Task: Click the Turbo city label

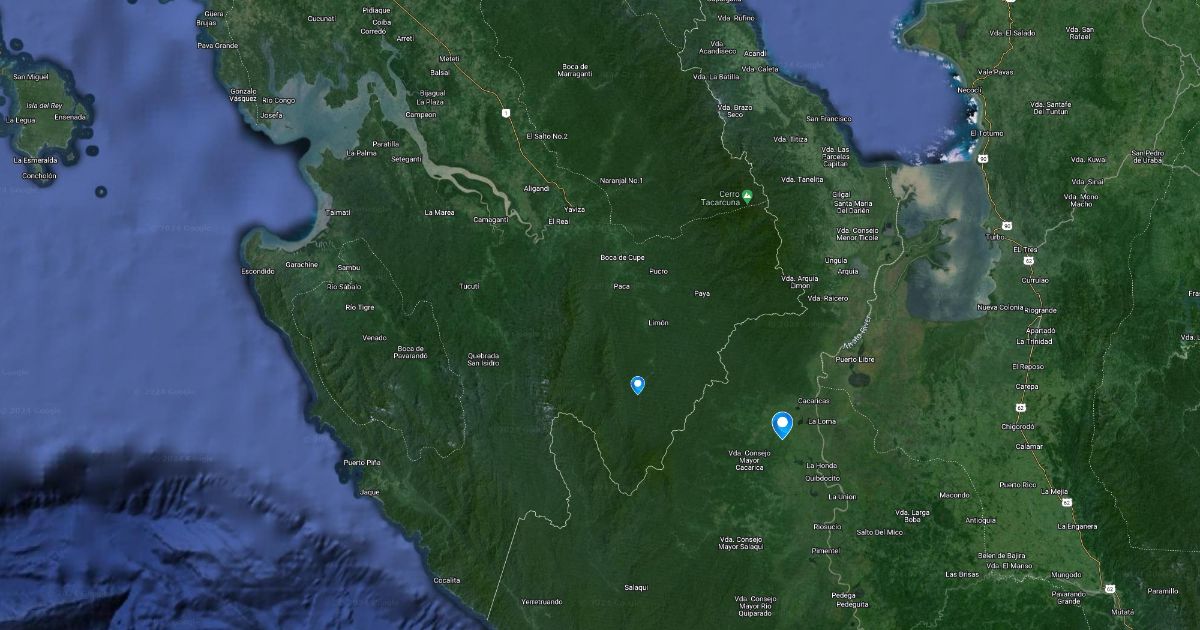Action: tap(995, 237)
